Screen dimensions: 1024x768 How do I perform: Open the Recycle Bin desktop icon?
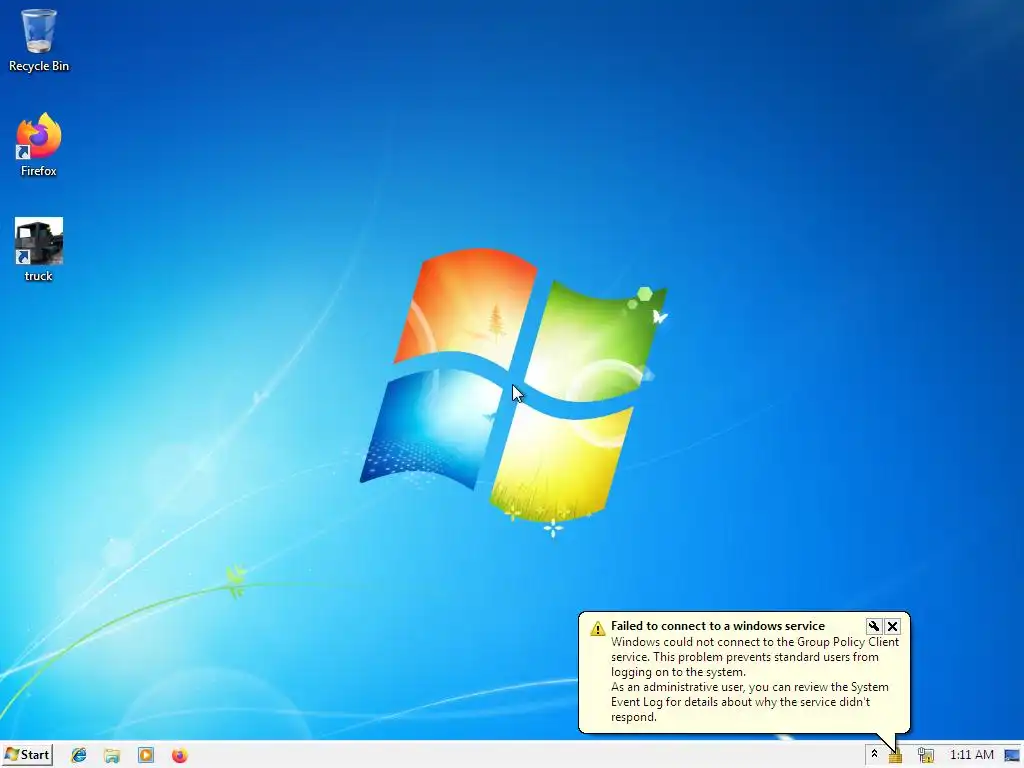(x=39, y=39)
